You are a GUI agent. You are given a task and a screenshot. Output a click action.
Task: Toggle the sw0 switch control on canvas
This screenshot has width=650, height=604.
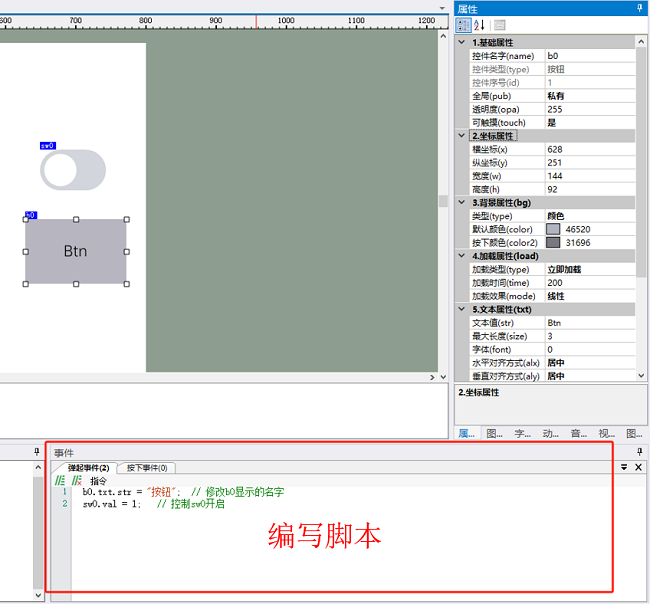click(x=73, y=170)
